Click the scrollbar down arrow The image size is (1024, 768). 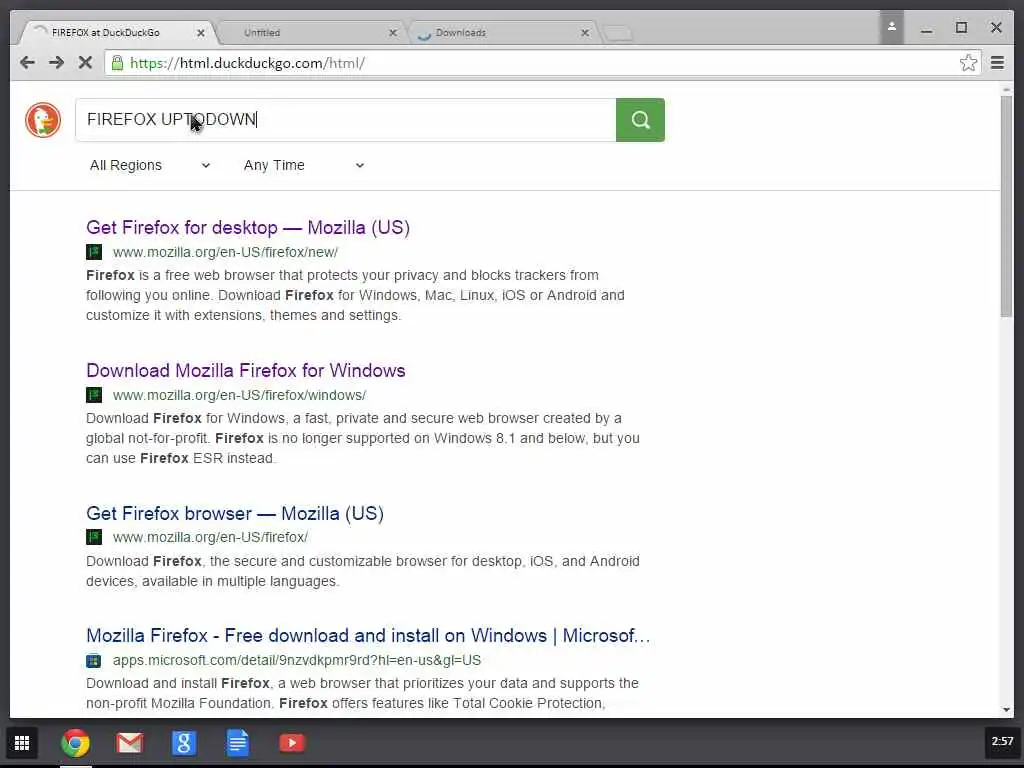(x=1006, y=710)
